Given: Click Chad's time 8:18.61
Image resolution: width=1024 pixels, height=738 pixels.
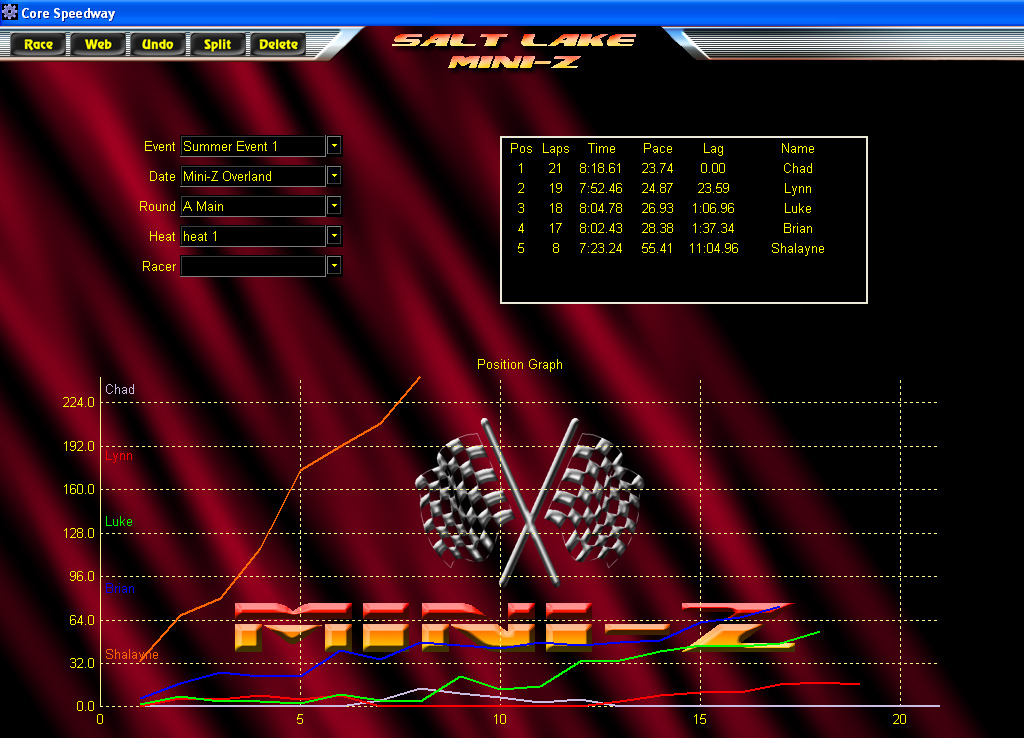Looking at the screenshot, I should 601,168.
